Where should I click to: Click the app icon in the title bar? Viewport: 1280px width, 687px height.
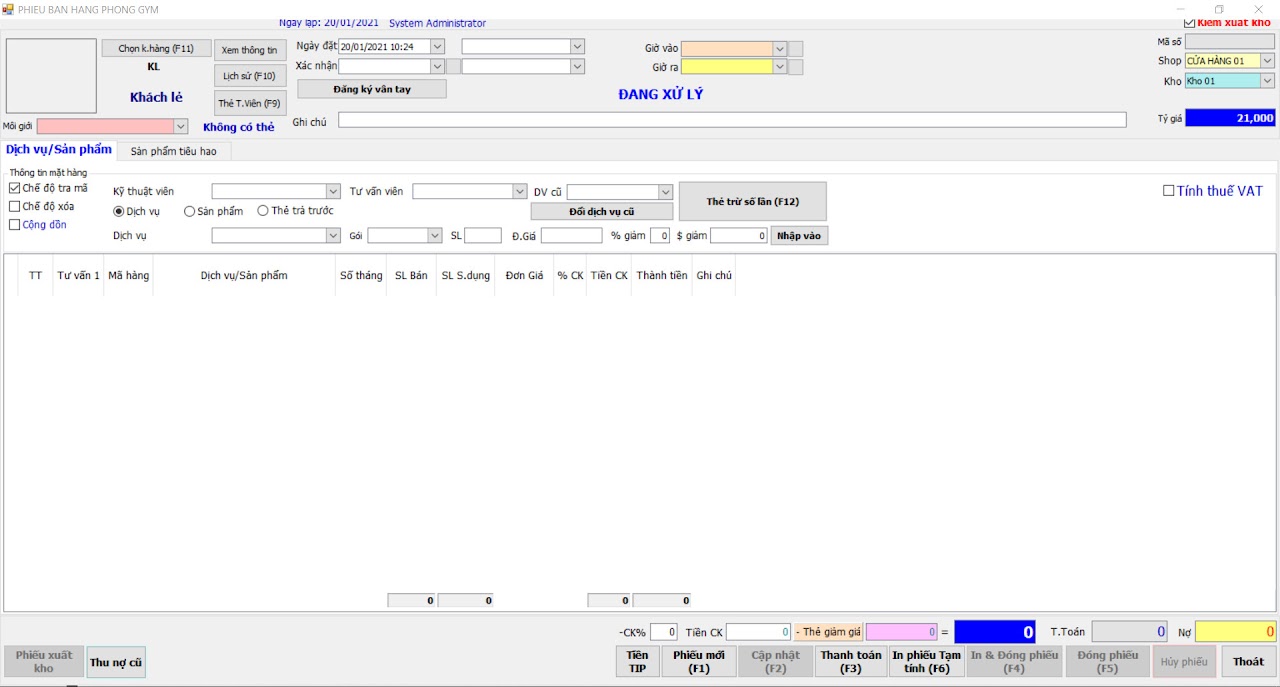point(8,9)
